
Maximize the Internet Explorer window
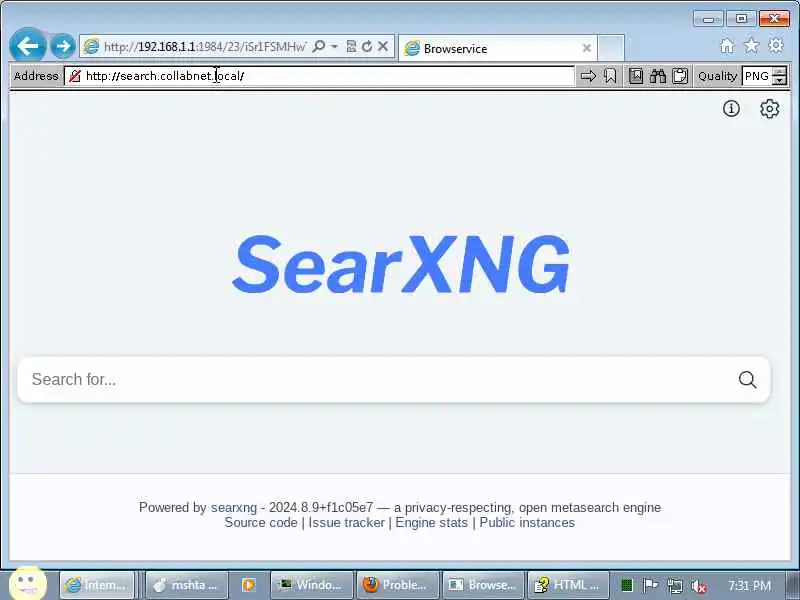tap(741, 19)
